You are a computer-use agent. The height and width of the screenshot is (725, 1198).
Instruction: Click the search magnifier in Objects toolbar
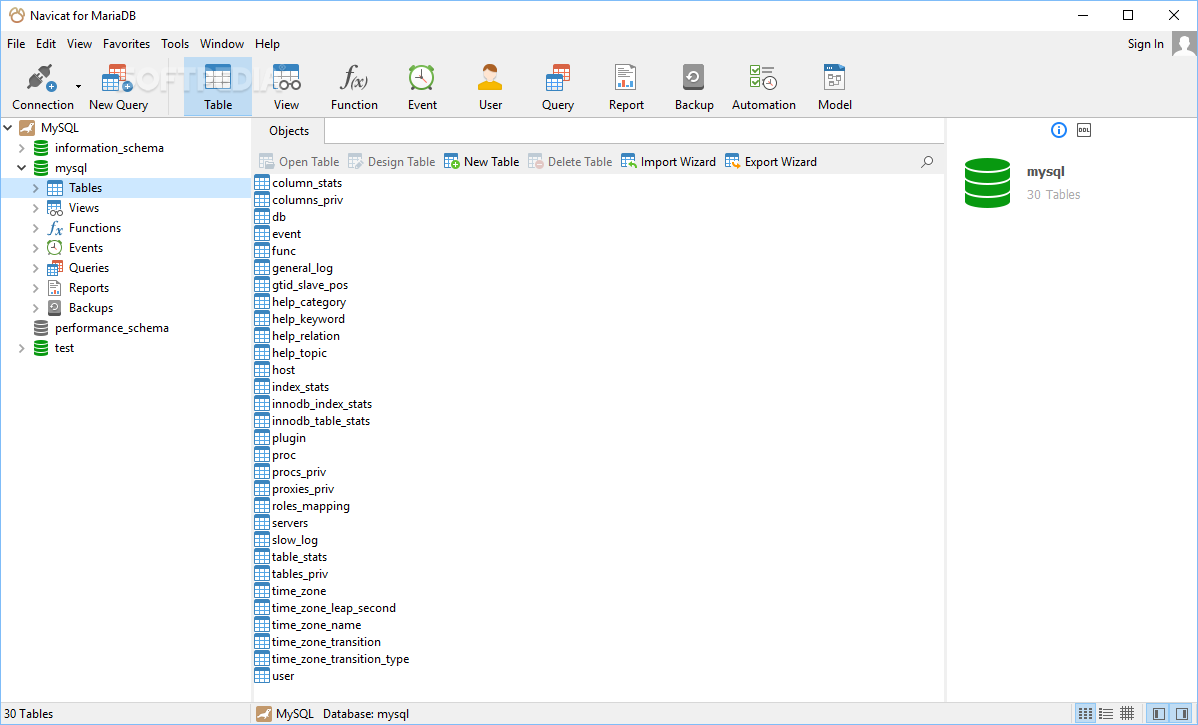pos(927,161)
